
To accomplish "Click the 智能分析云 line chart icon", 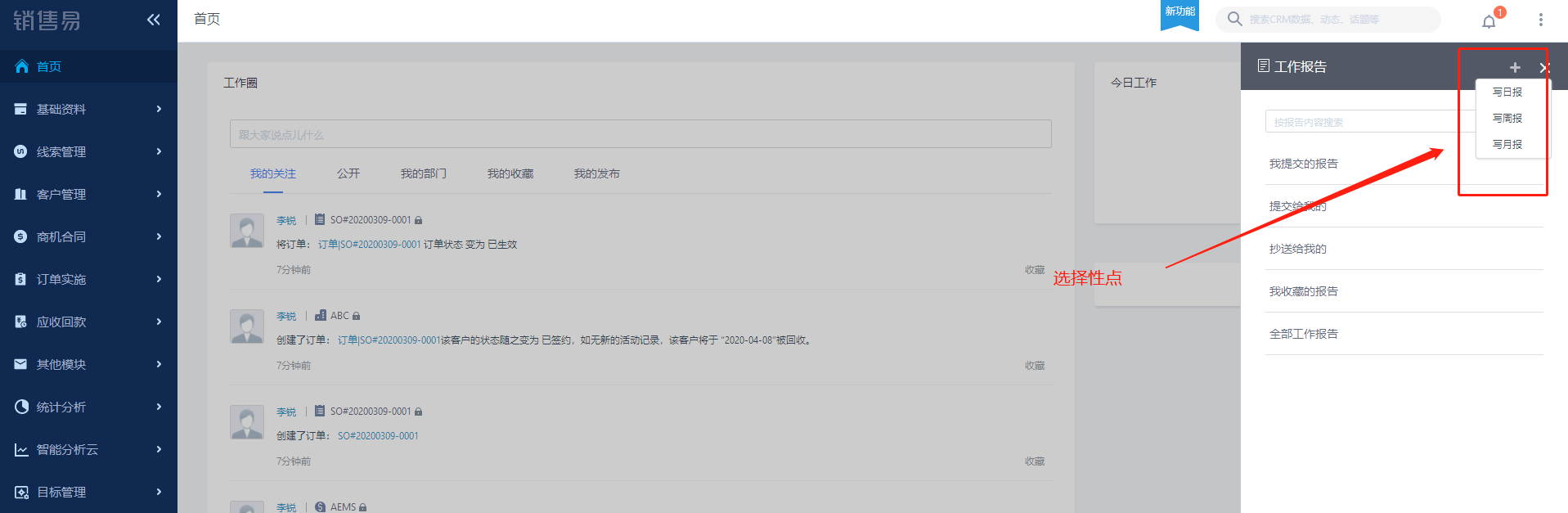I will 21,449.
